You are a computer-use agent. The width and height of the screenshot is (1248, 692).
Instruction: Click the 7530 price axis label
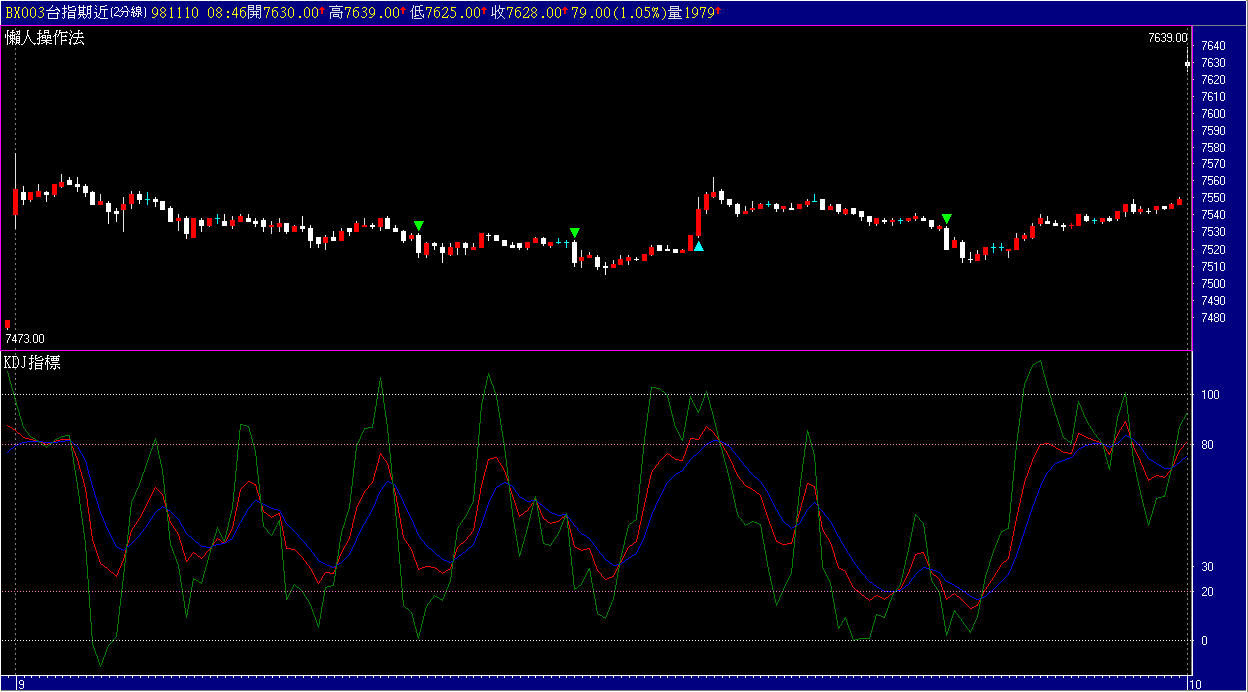coord(1213,233)
